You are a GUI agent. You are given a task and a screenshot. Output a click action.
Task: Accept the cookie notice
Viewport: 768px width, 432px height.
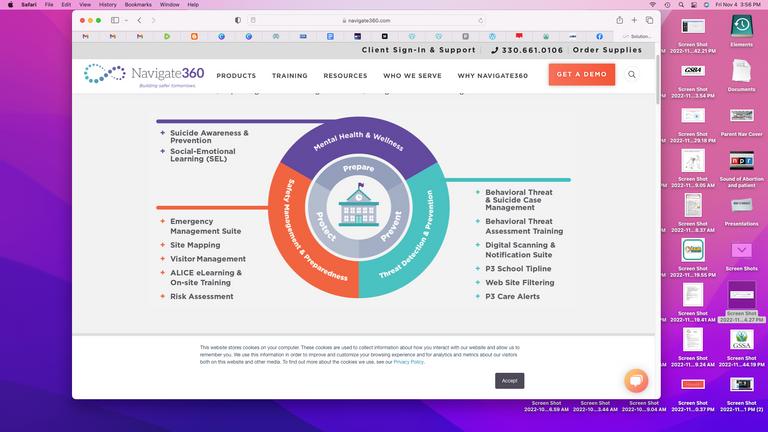(x=509, y=381)
